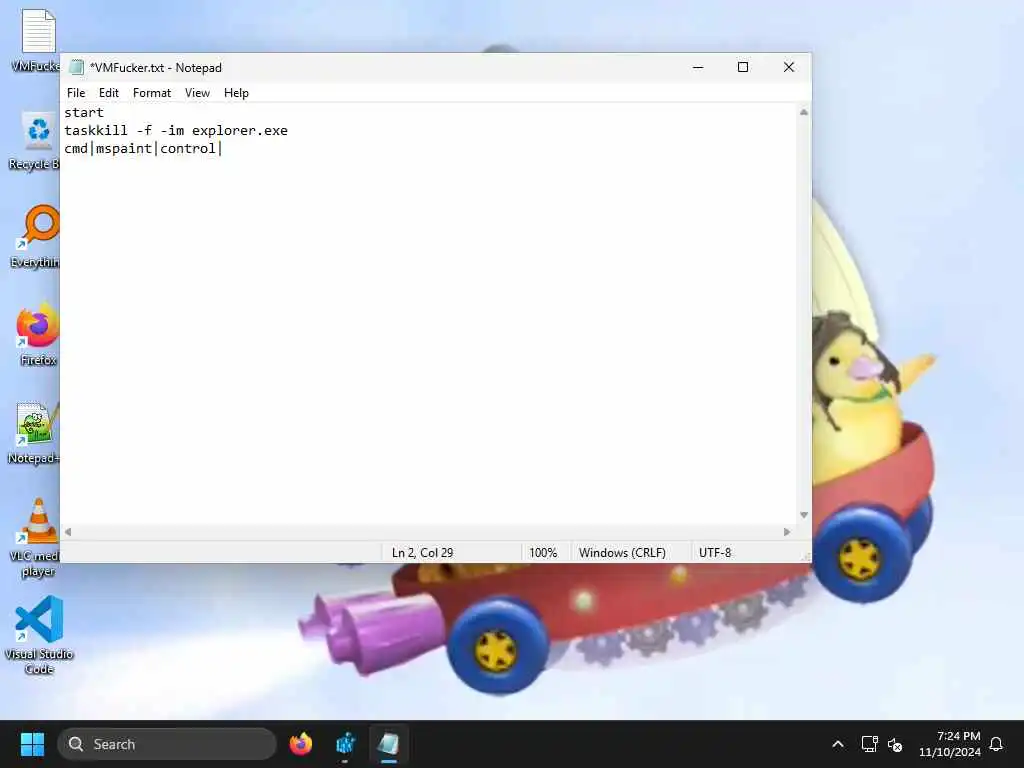Open the Format menu in Notepad
The image size is (1024, 768).
click(152, 93)
